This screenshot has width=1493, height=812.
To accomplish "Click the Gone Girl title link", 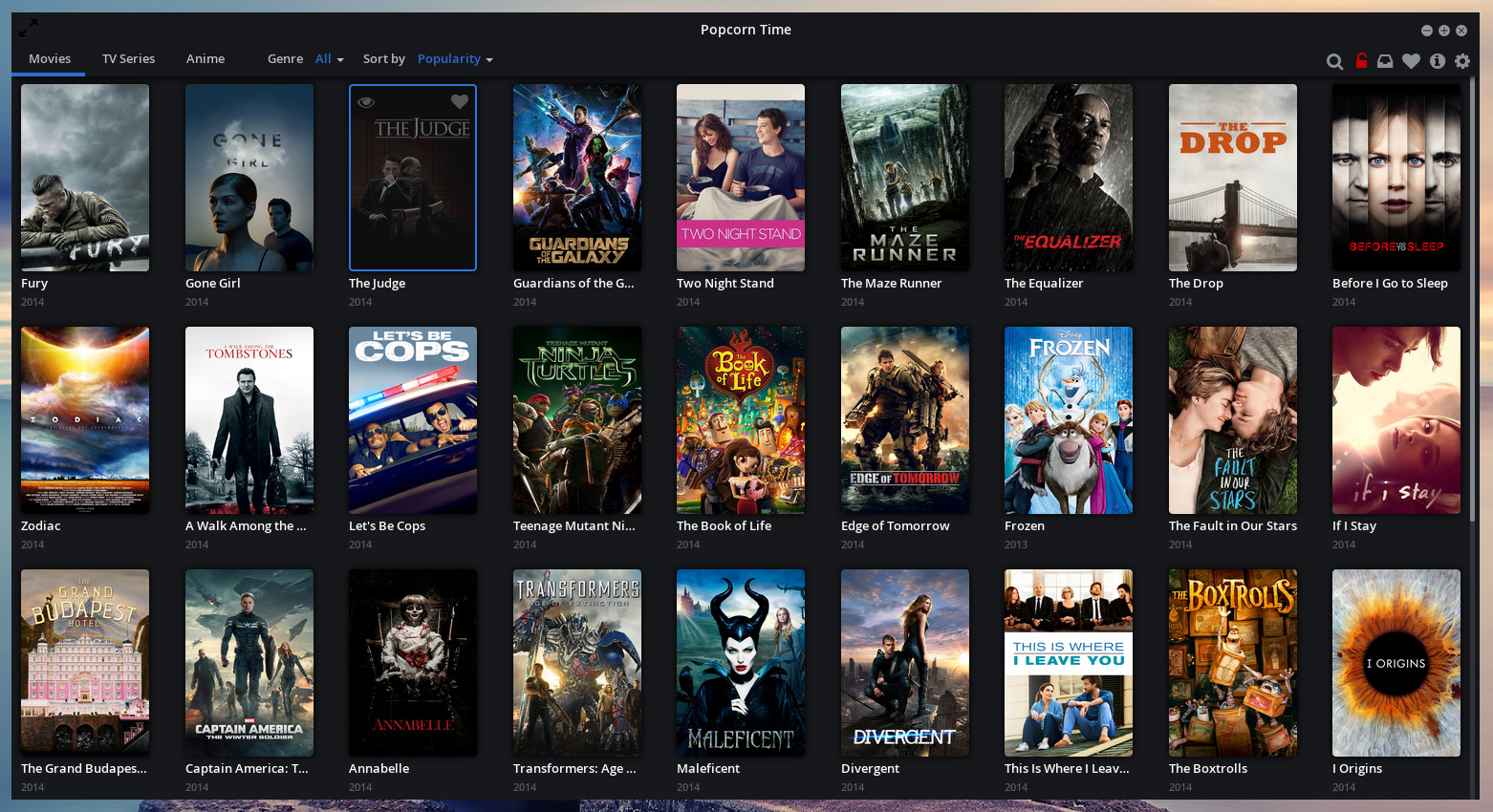I will click(x=212, y=283).
